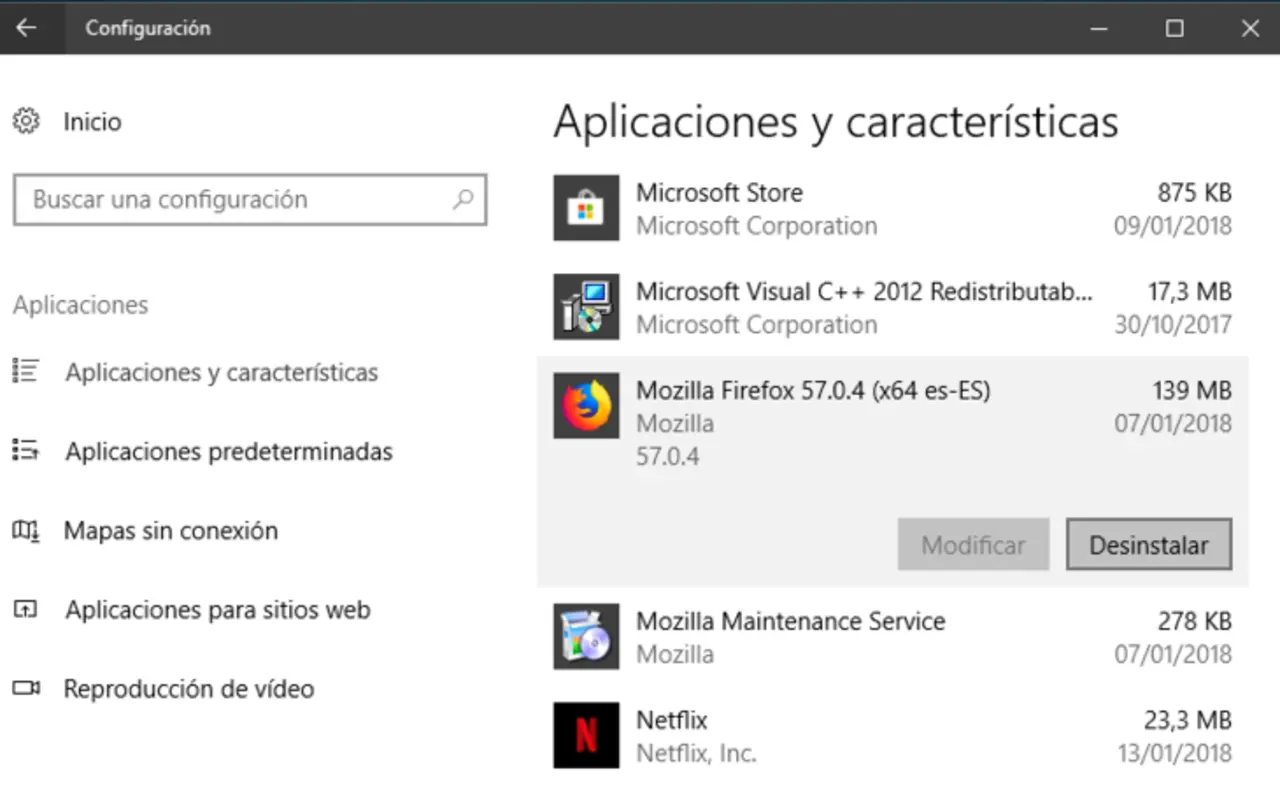Maximize the Configuración window

coord(1174,28)
